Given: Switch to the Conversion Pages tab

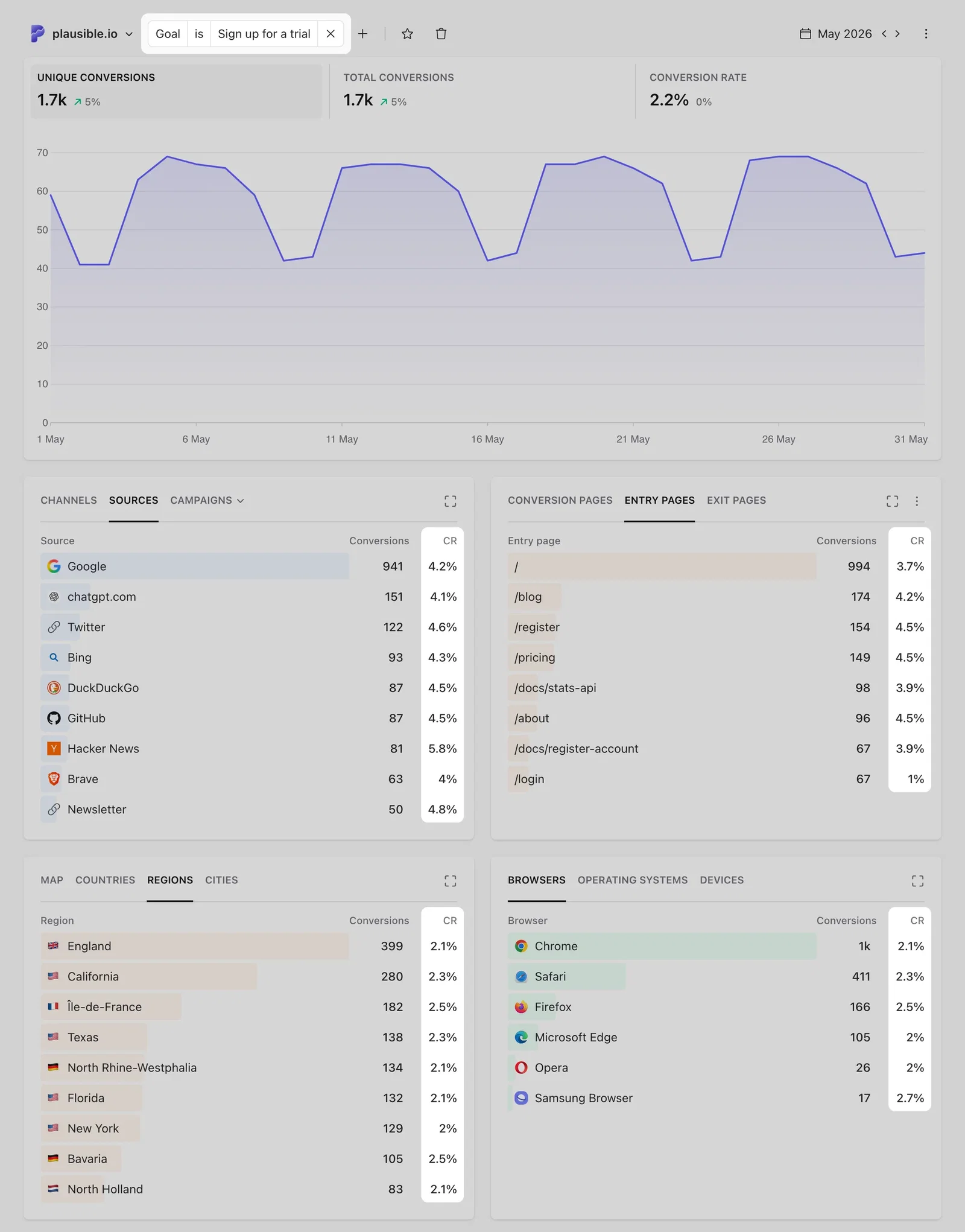Looking at the screenshot, I should coord(560,500).
